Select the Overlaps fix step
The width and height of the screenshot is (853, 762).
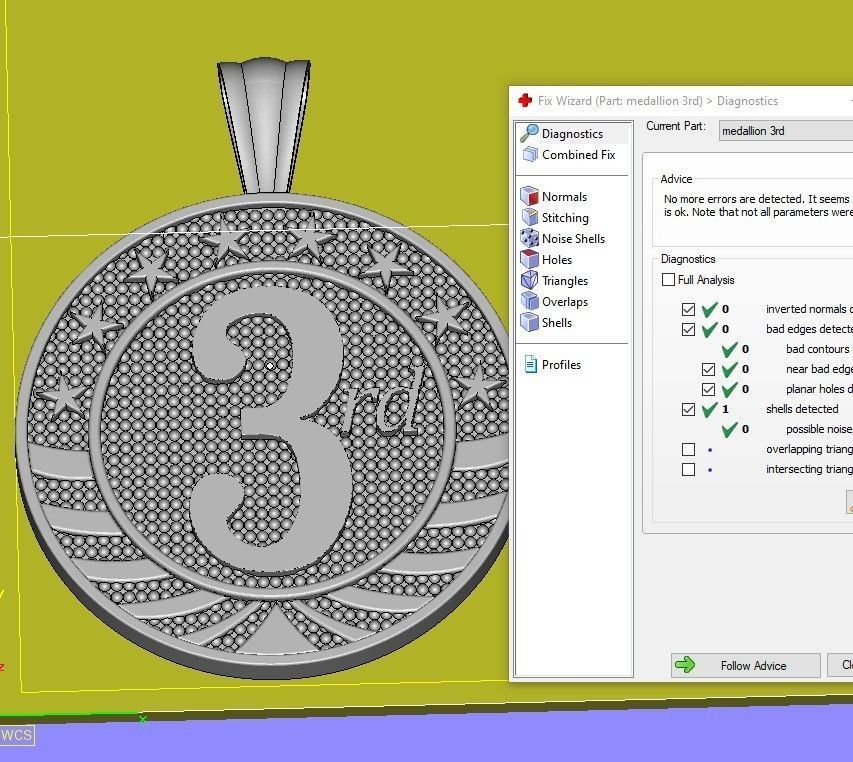coord(565,302)
